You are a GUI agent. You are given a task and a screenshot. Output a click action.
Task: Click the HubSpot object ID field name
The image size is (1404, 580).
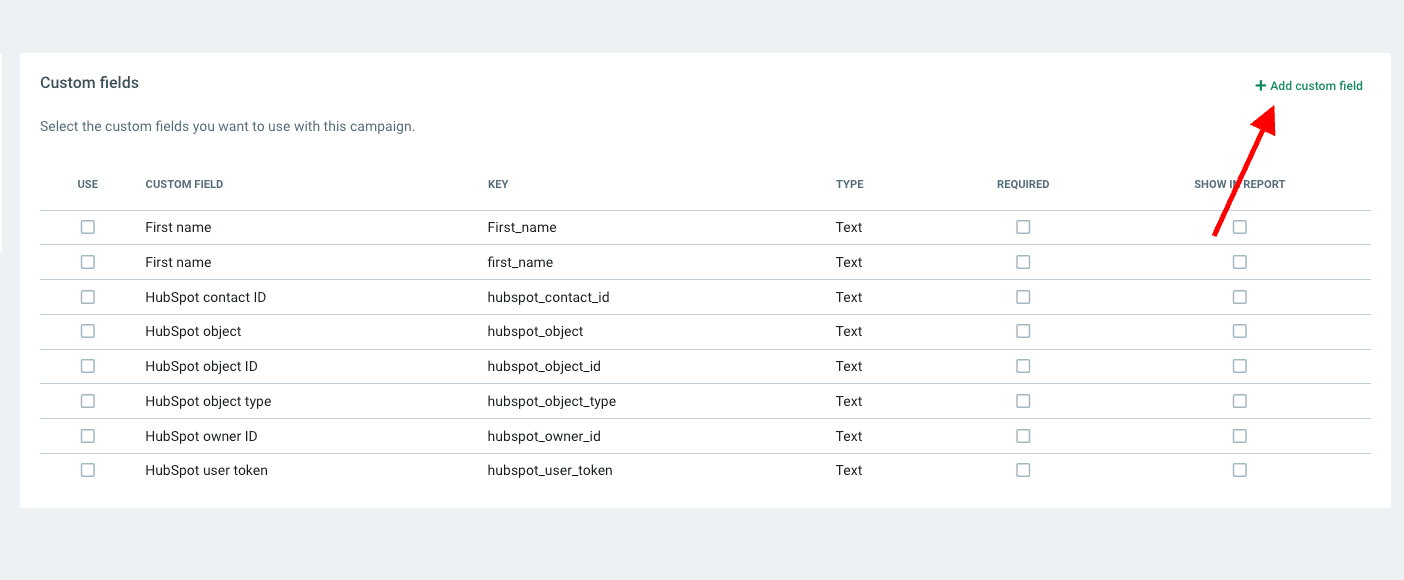tap(201, 366)
